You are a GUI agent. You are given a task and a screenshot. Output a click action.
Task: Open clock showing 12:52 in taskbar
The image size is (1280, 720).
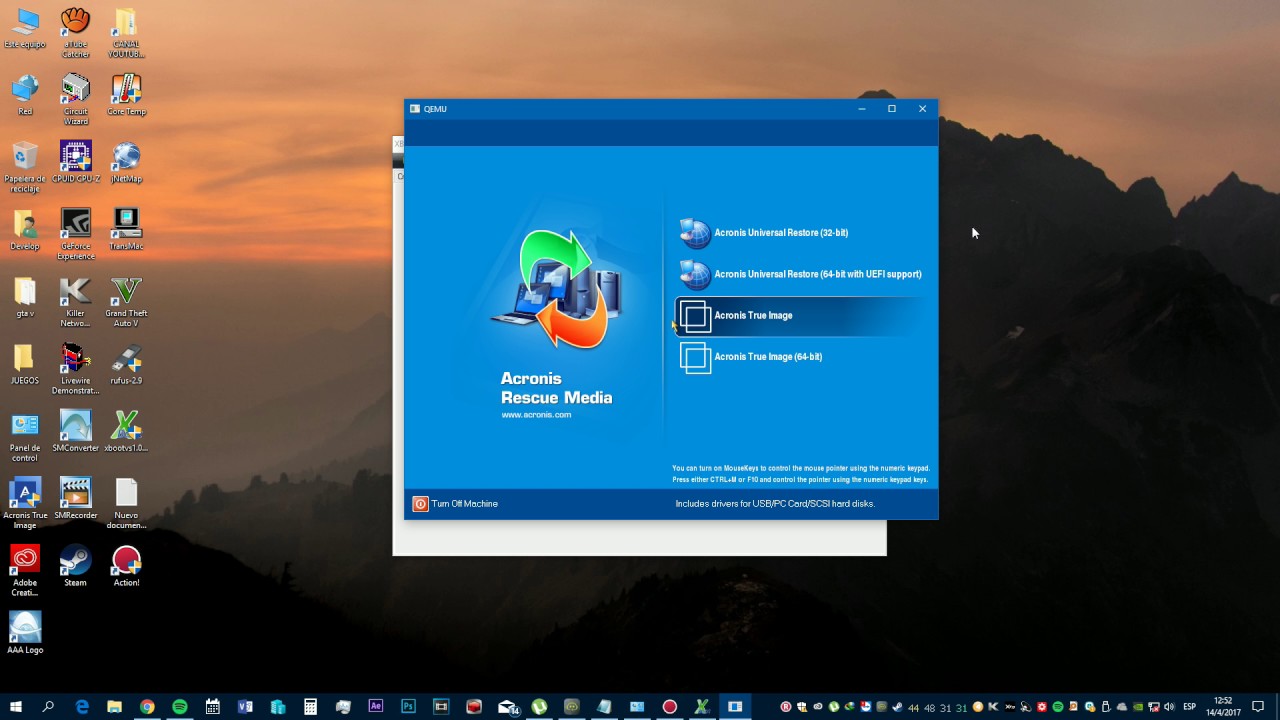coord(1223,706)
